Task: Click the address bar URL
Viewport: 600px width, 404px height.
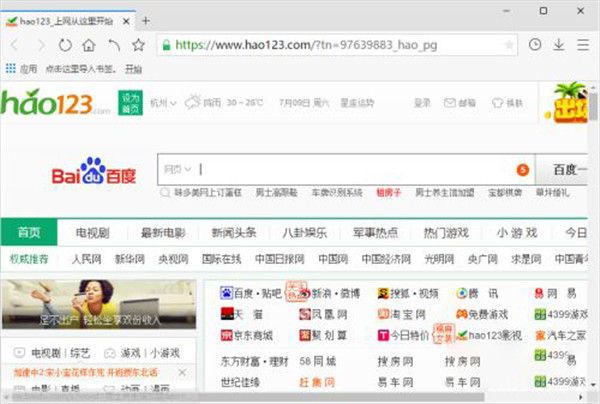Action: click(x=306, y=45)
